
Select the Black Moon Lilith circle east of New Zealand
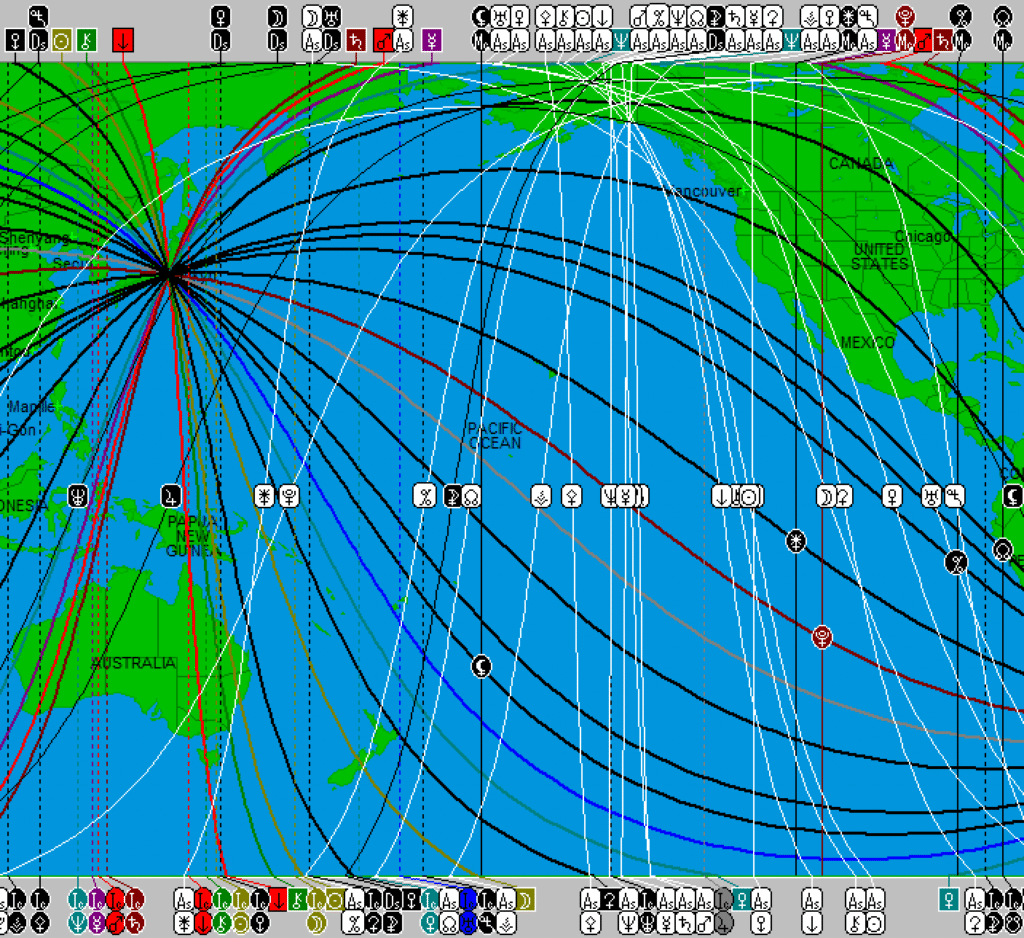(482, 666)
